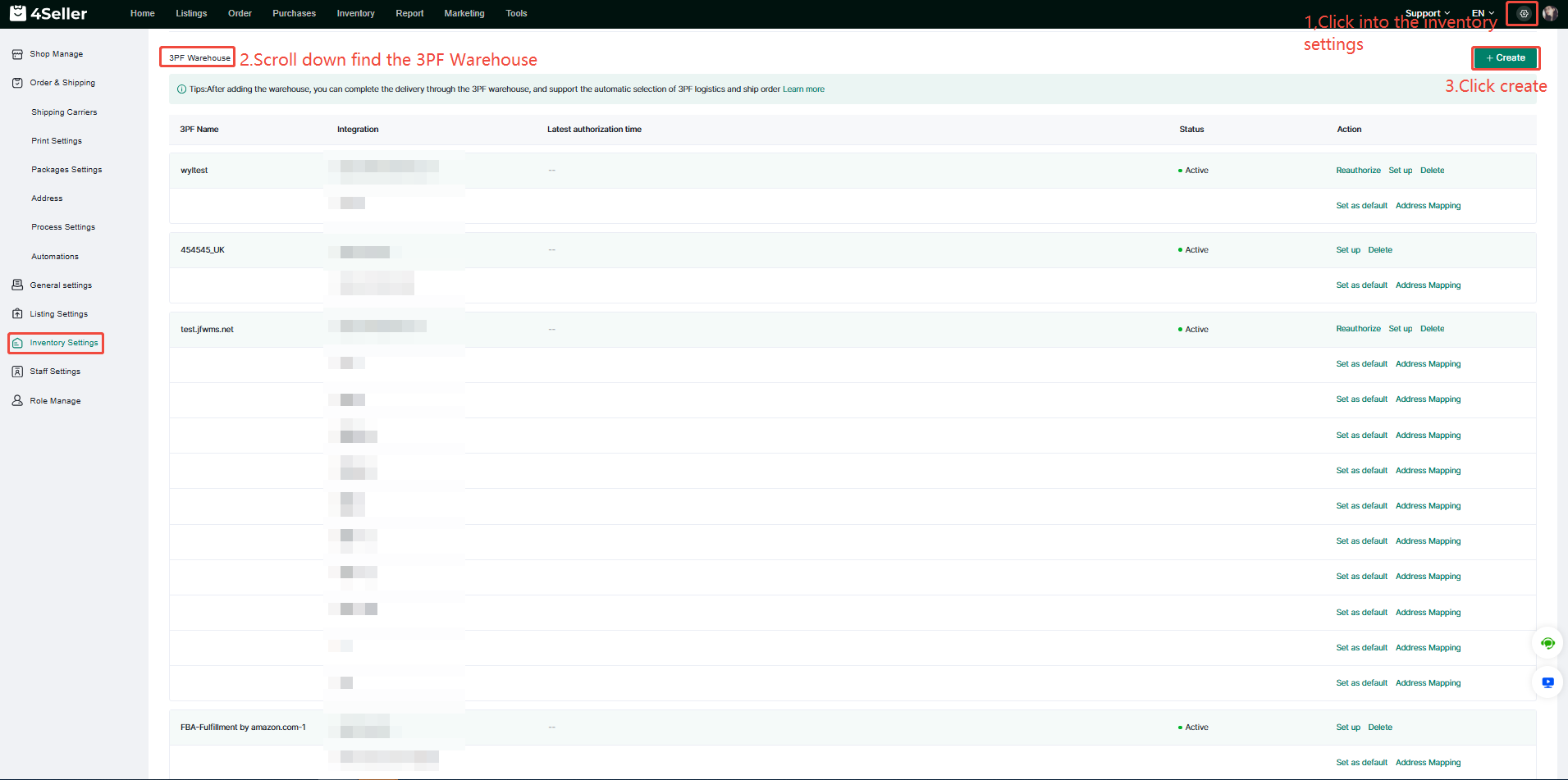Viewport: 1568px width, 780px height.
Task: Delete the wyltest warehouse
Action: point(1433,171)
